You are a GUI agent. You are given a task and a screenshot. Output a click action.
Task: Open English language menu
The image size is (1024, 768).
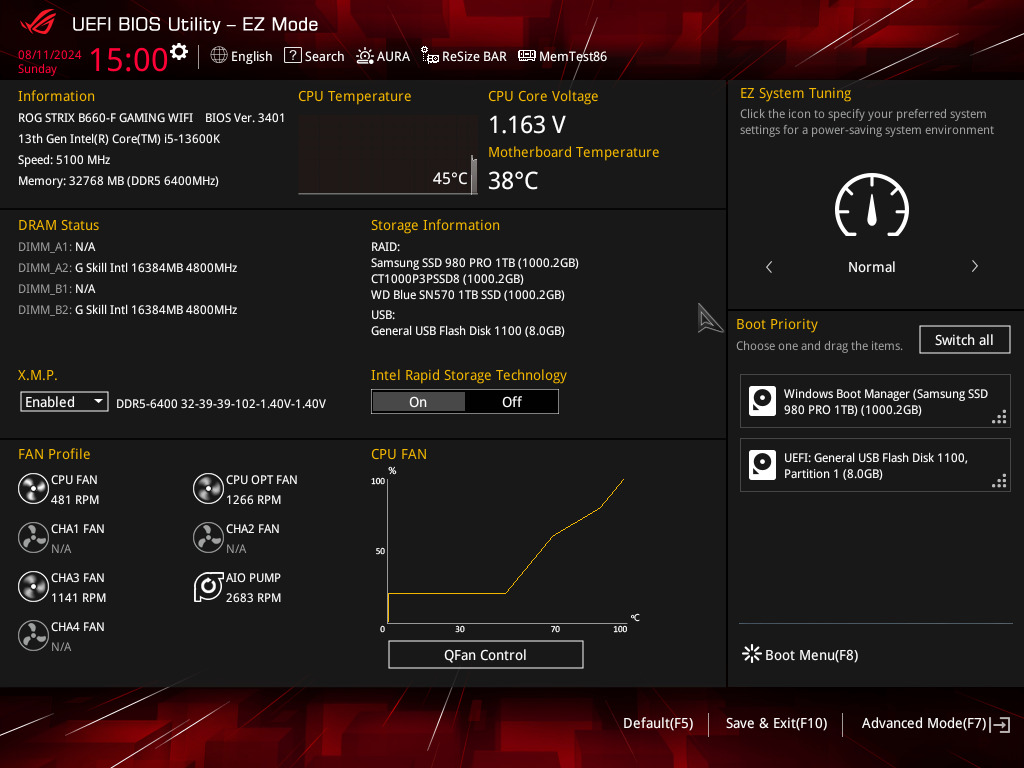[251, 56]
